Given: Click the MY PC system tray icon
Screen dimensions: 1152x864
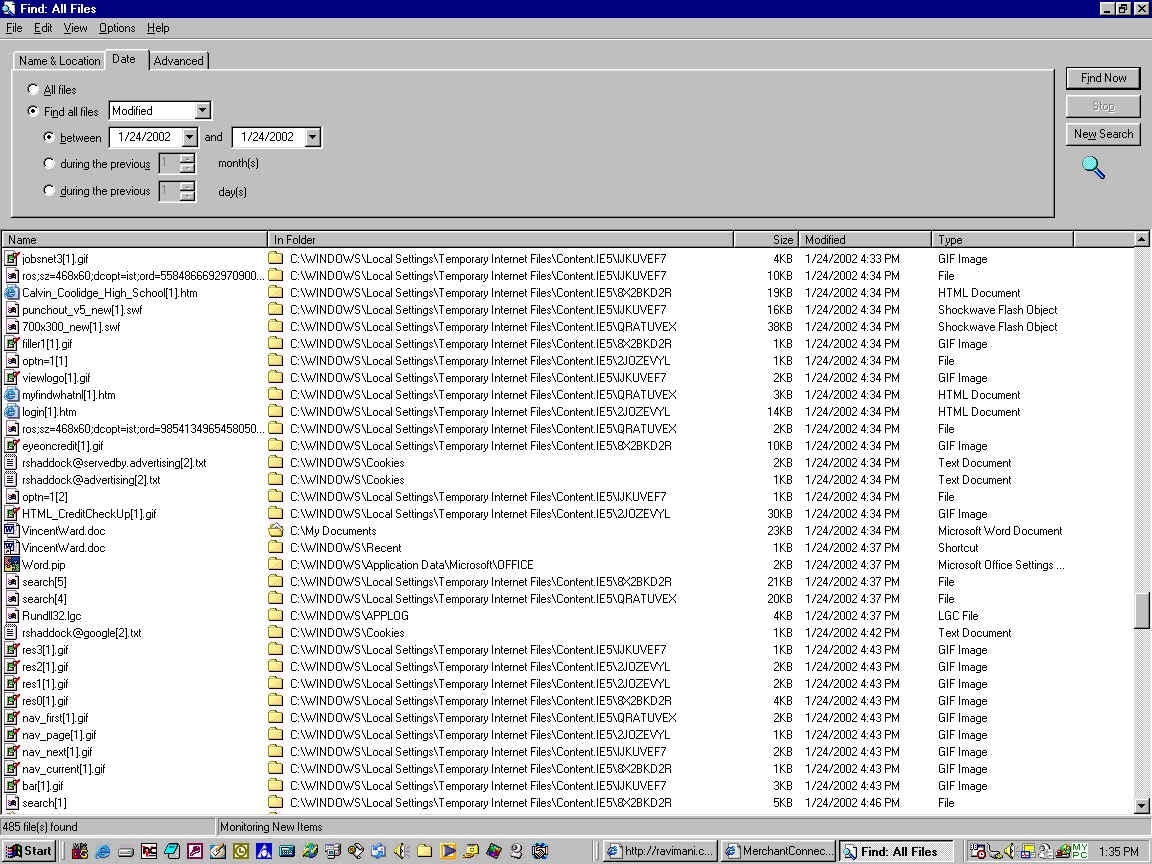Looking at the screenshot, I should point(1079,851).
